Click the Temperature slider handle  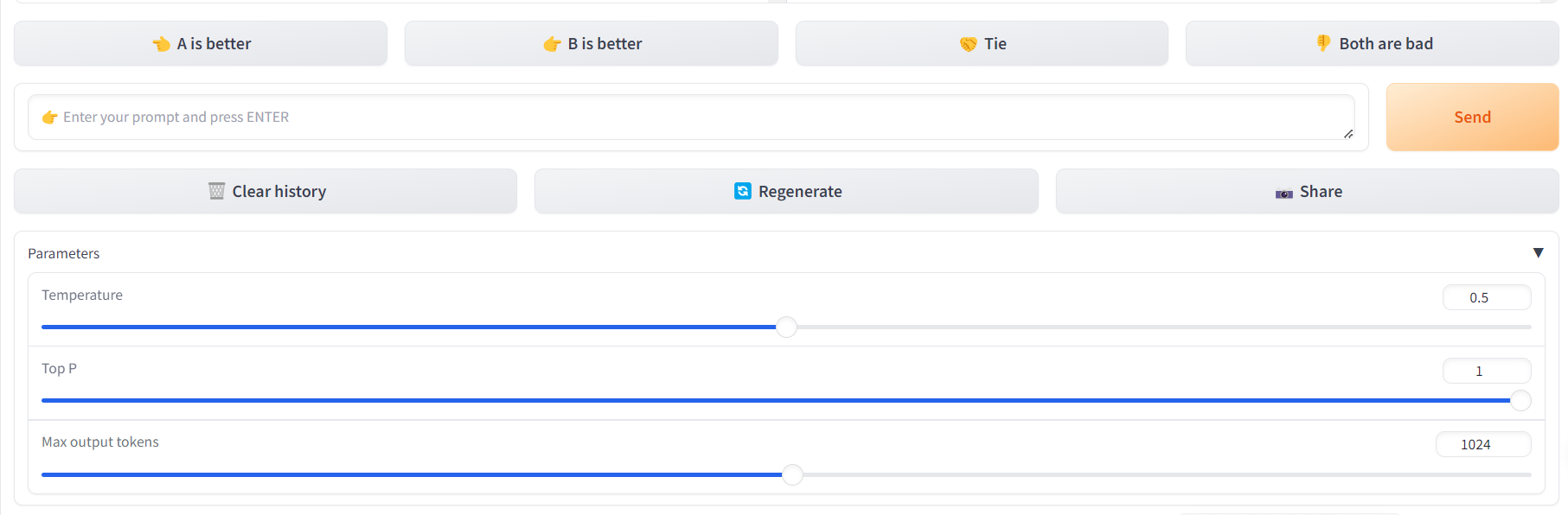pos(786,327)
